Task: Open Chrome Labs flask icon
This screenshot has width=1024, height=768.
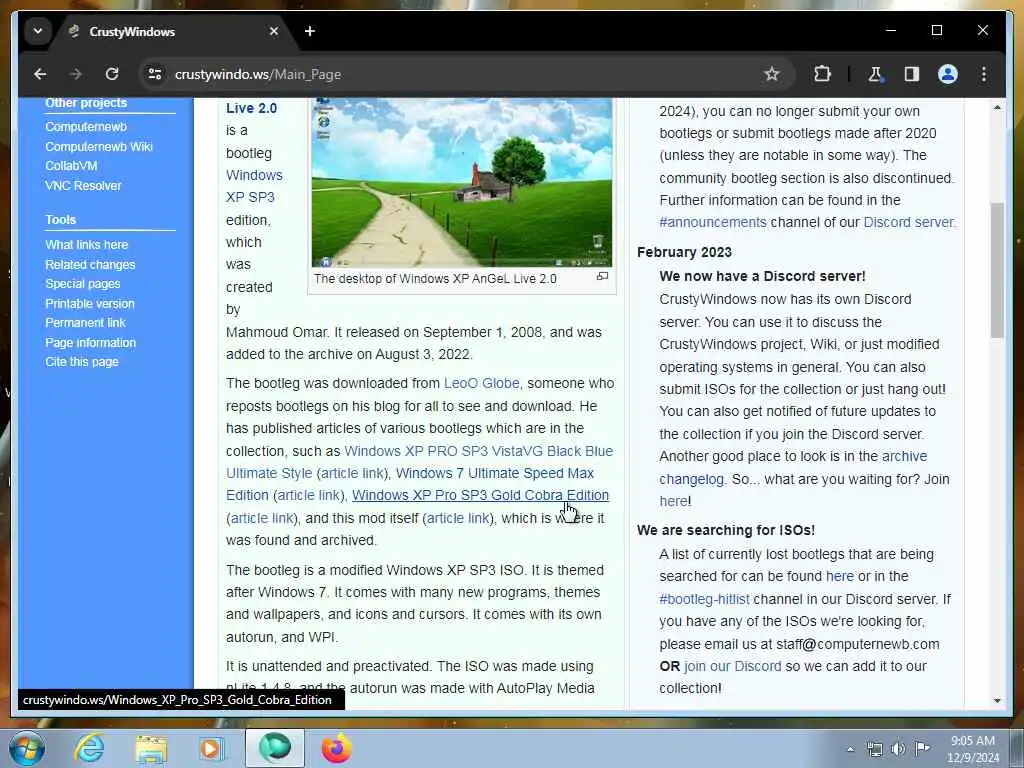Action: pos(875,74)
